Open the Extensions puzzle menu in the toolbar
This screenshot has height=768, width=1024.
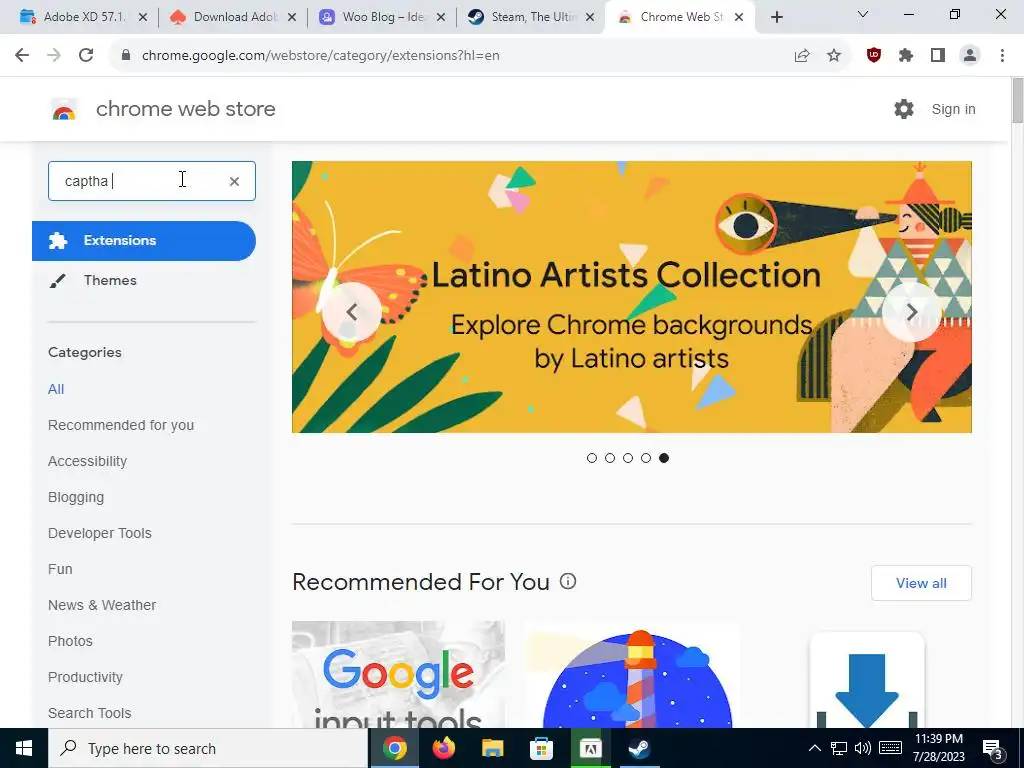(906, 56)
